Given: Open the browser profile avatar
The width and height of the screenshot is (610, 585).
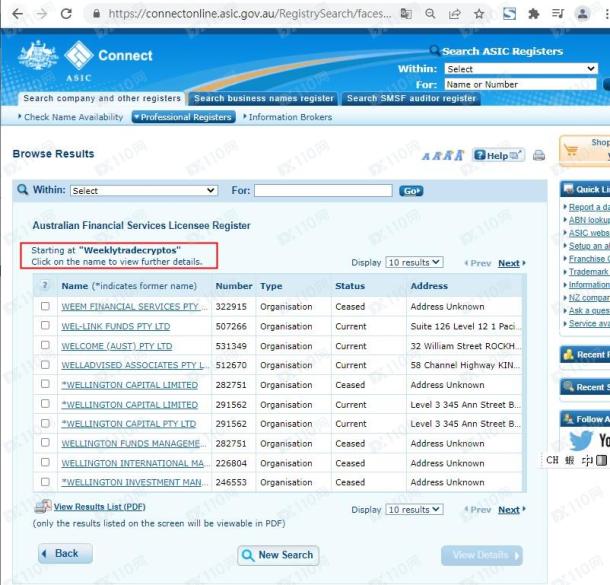Looking at the screenshot, I should coord(582,14).
